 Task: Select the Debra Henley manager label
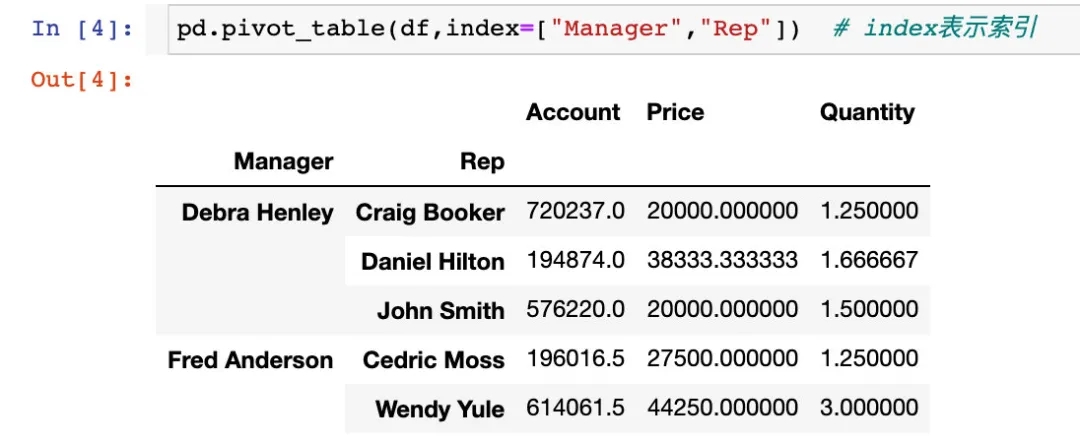pyautogui.click(x=257, y=212)
